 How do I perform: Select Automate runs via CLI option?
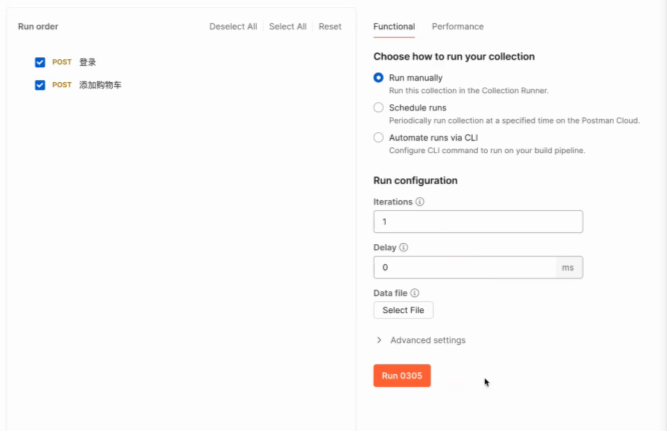point(378,137)
